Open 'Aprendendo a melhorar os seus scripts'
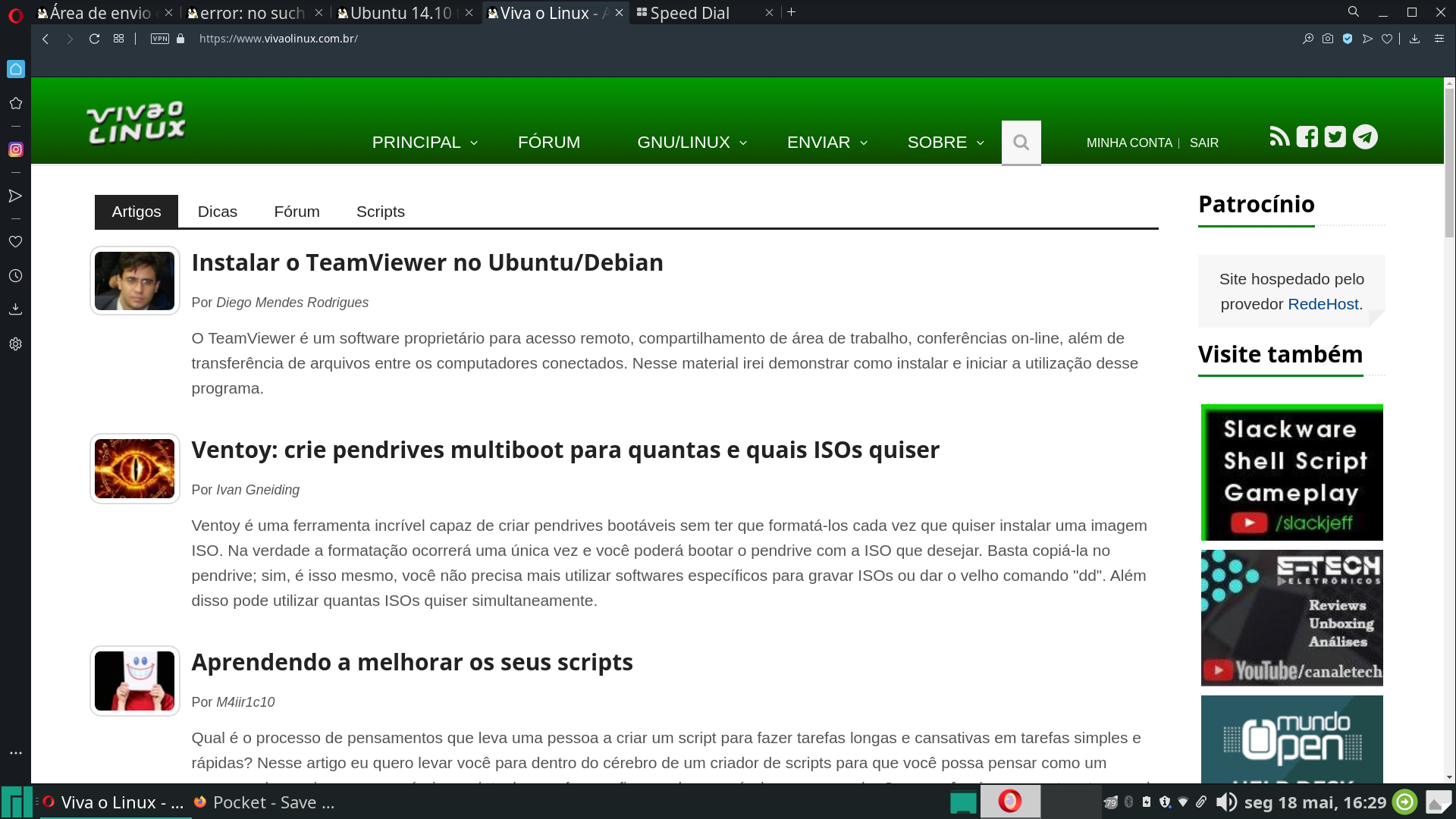This screenshot has width=1456, height=819. pyautogui.click(x=412, y=662)
